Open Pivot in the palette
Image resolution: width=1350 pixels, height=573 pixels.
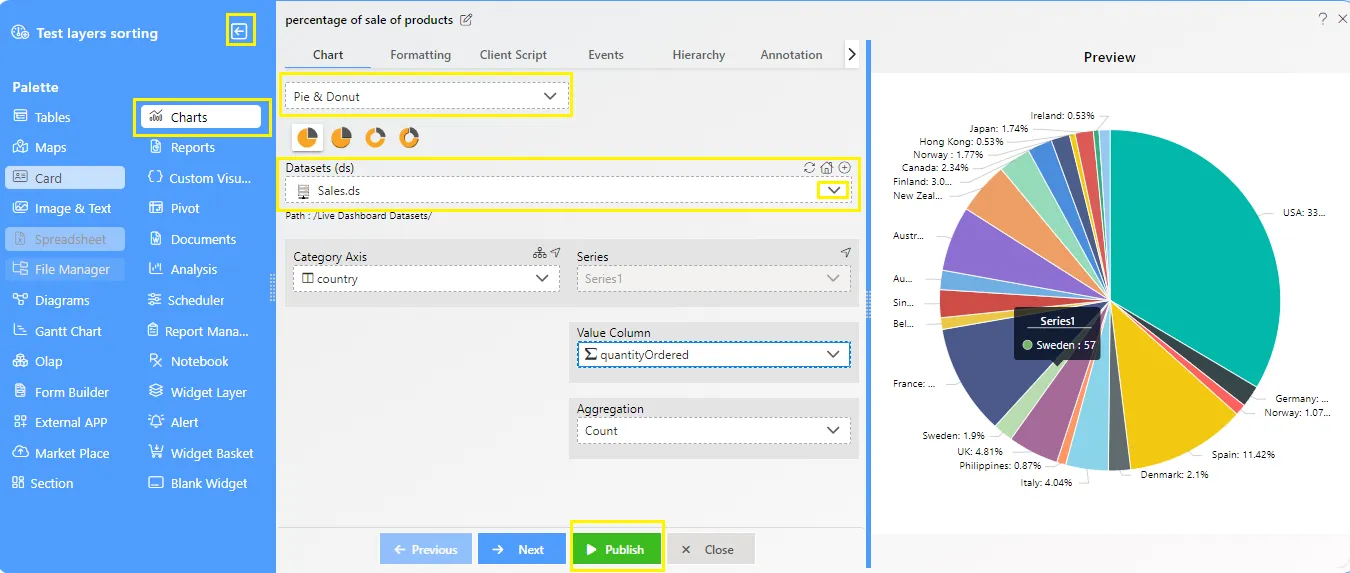174,208
